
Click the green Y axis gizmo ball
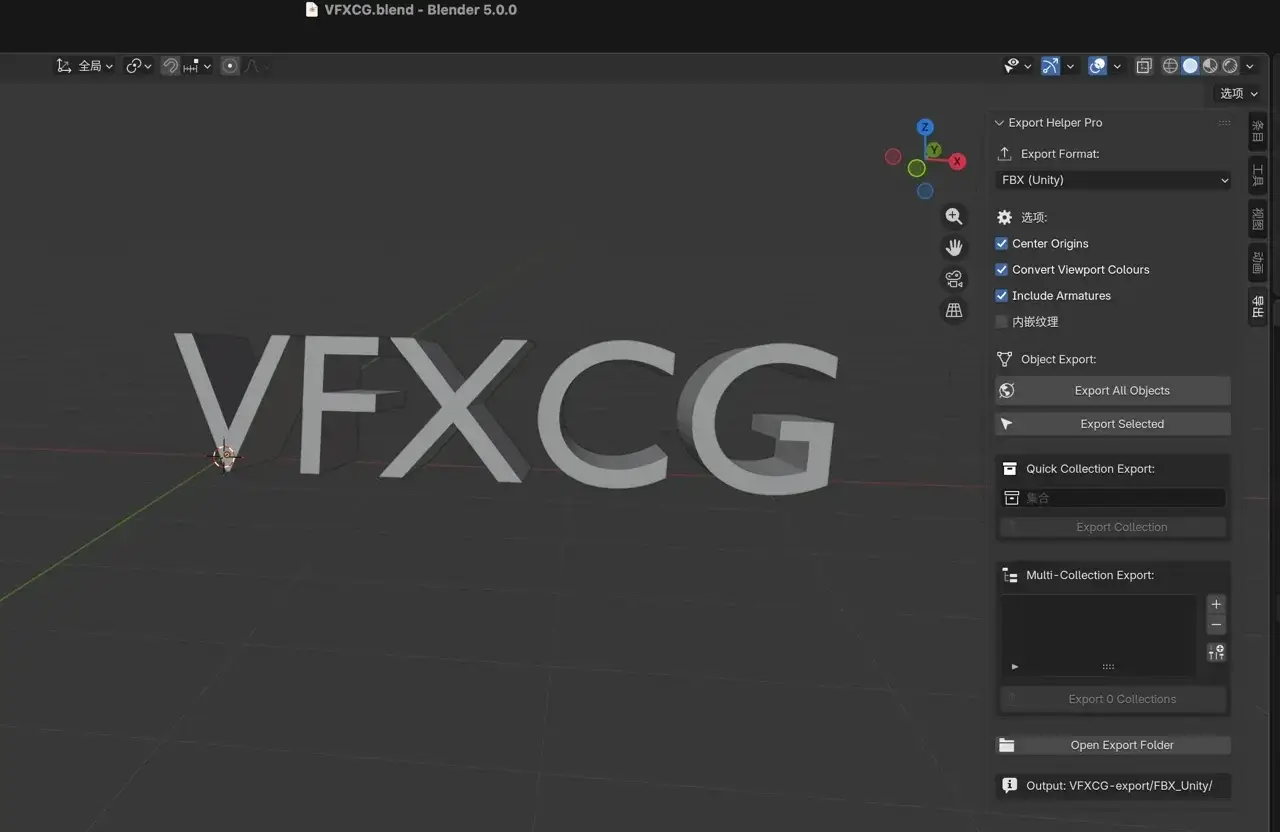(933, 150)
